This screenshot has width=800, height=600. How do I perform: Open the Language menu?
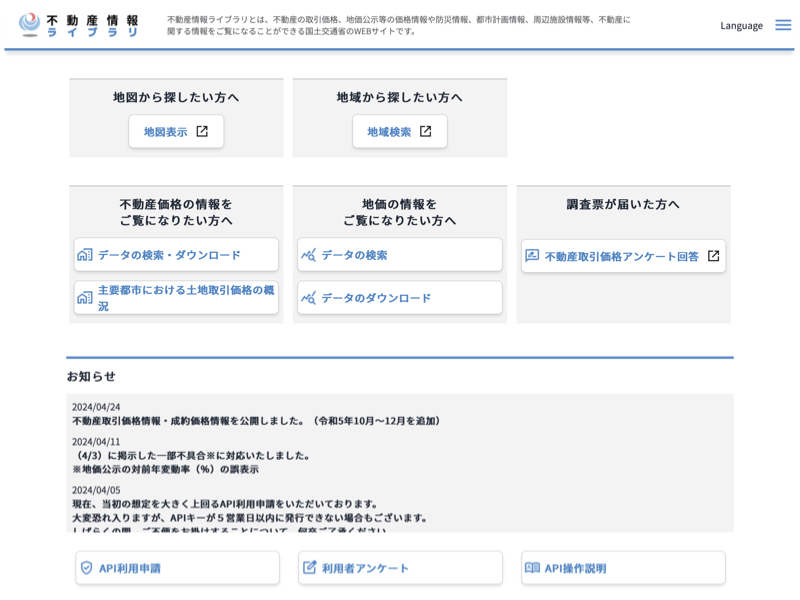(741, 25)
